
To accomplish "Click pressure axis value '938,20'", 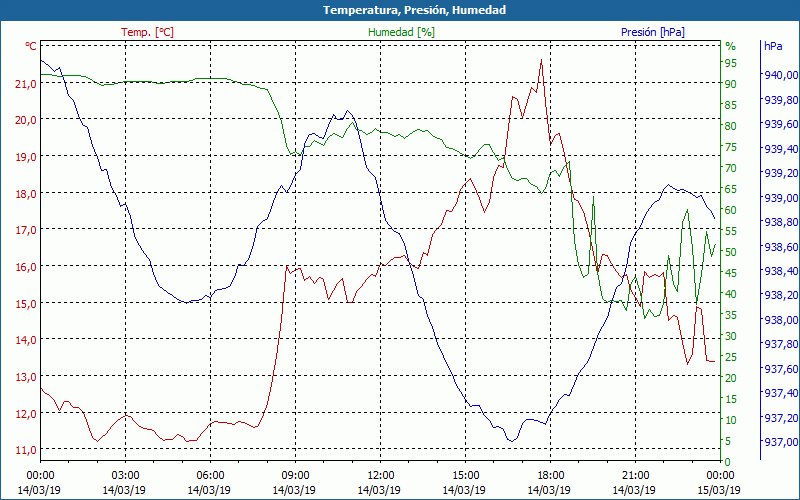I will (780, 295).
